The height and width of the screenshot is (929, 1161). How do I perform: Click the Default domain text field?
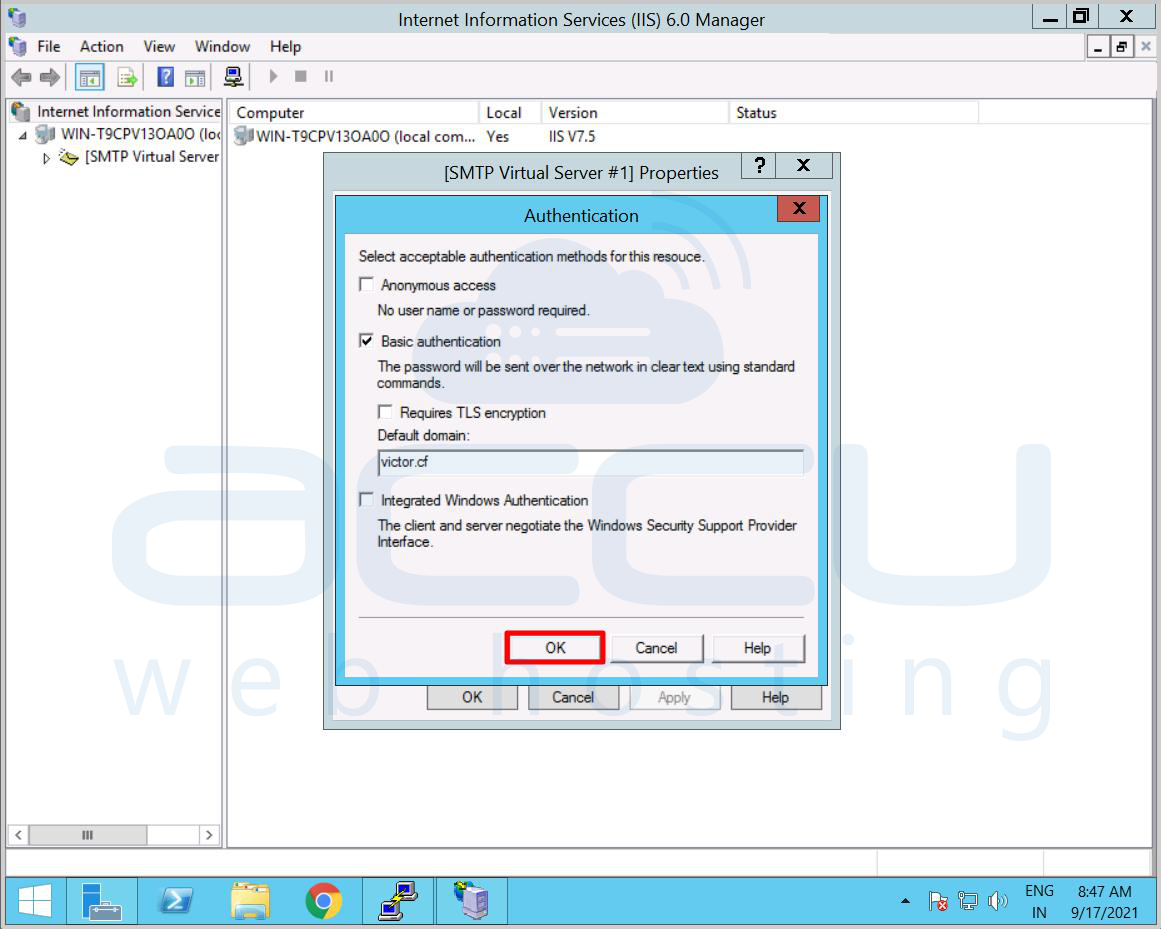tap(590, 462)
